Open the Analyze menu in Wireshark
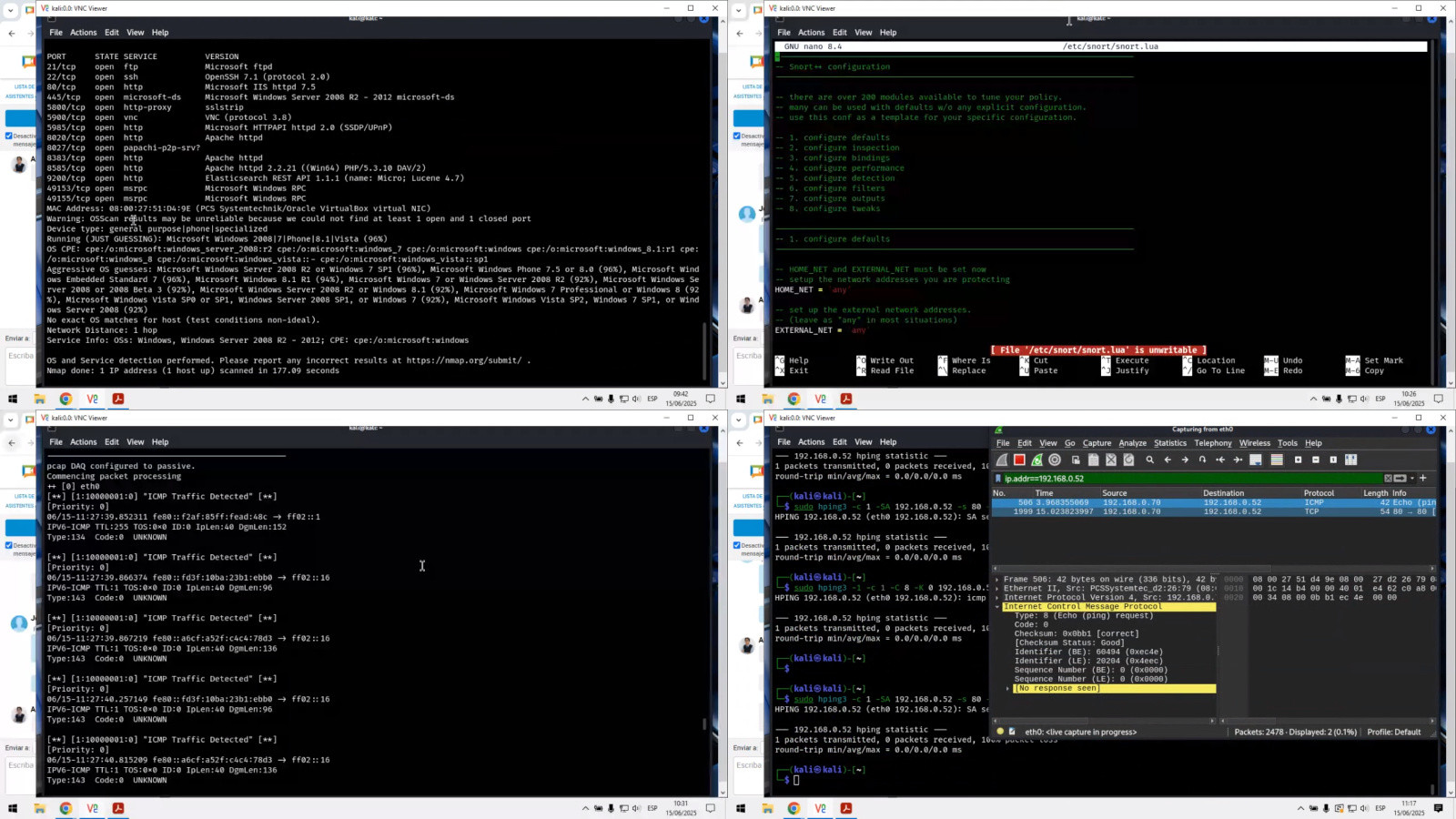Image resolution: width=1456 pixels, height=819 pixels. coord(1132,443)
